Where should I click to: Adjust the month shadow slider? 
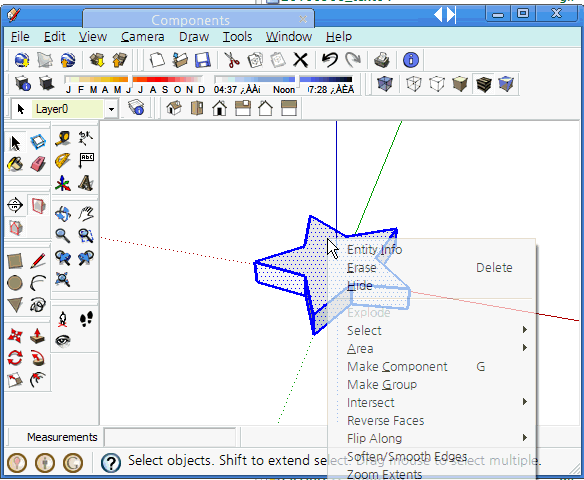click(96, 79)
